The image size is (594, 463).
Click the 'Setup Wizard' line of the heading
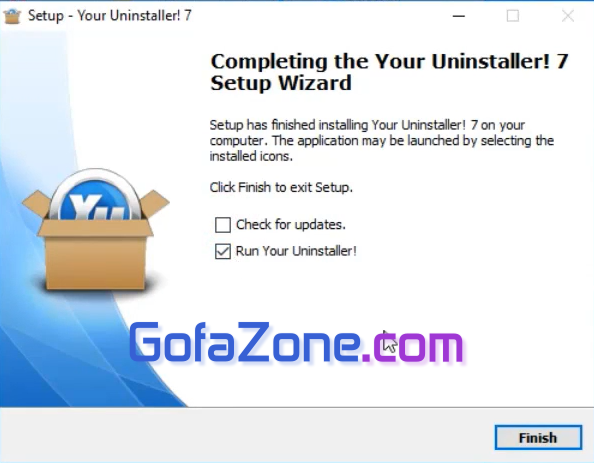(x=281, y=83)
